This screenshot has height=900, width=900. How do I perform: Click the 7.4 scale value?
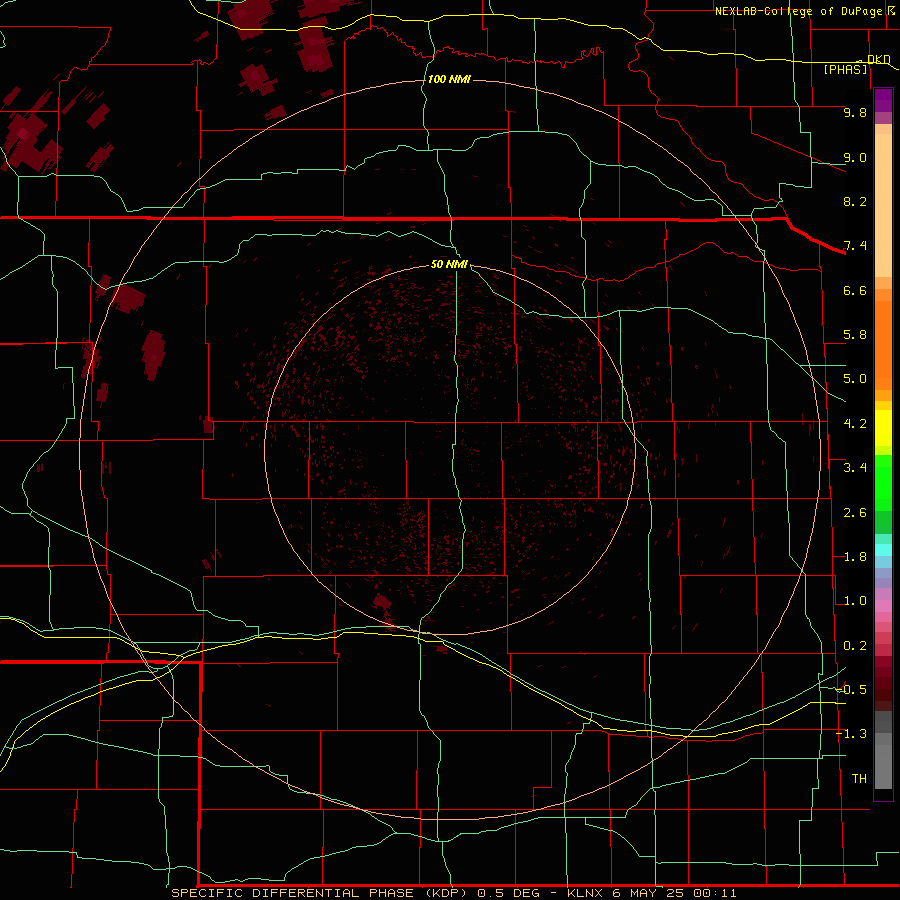(855, 246)
